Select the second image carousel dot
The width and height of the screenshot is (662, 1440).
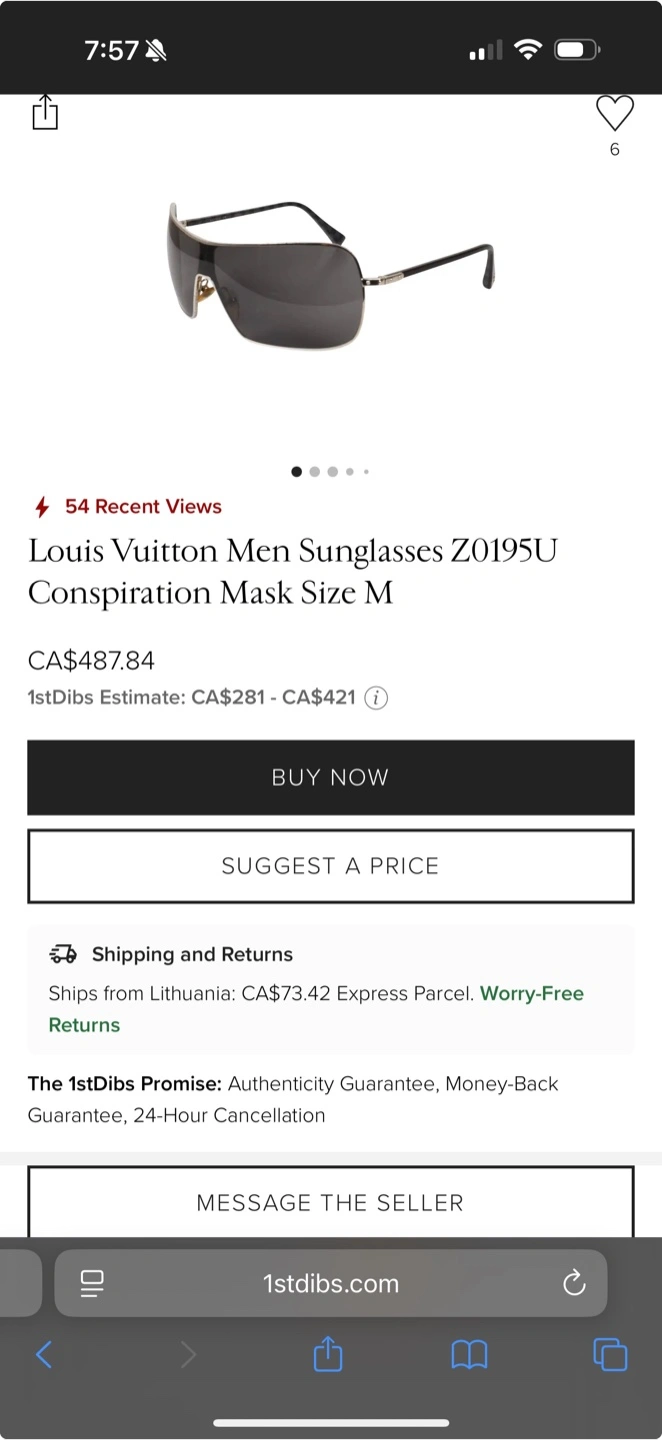point(315,472)
